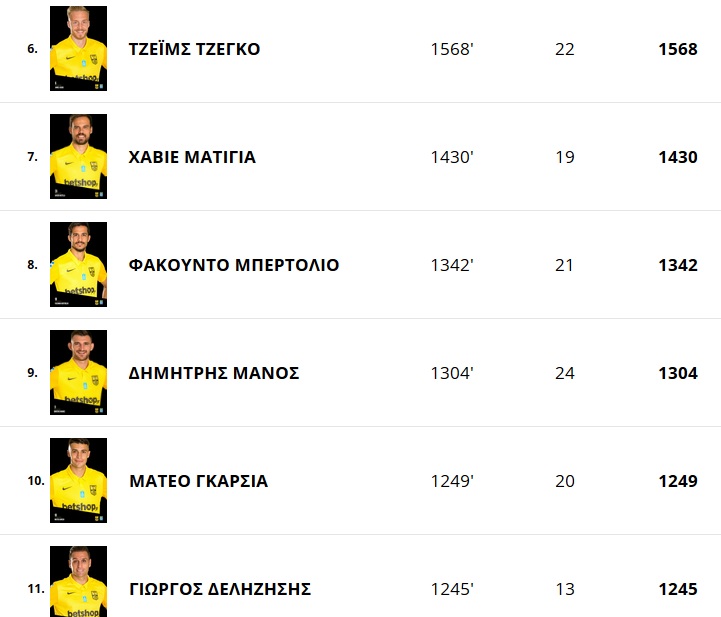
Task: Select the 1568' minutes value
Action: (452, 49)
